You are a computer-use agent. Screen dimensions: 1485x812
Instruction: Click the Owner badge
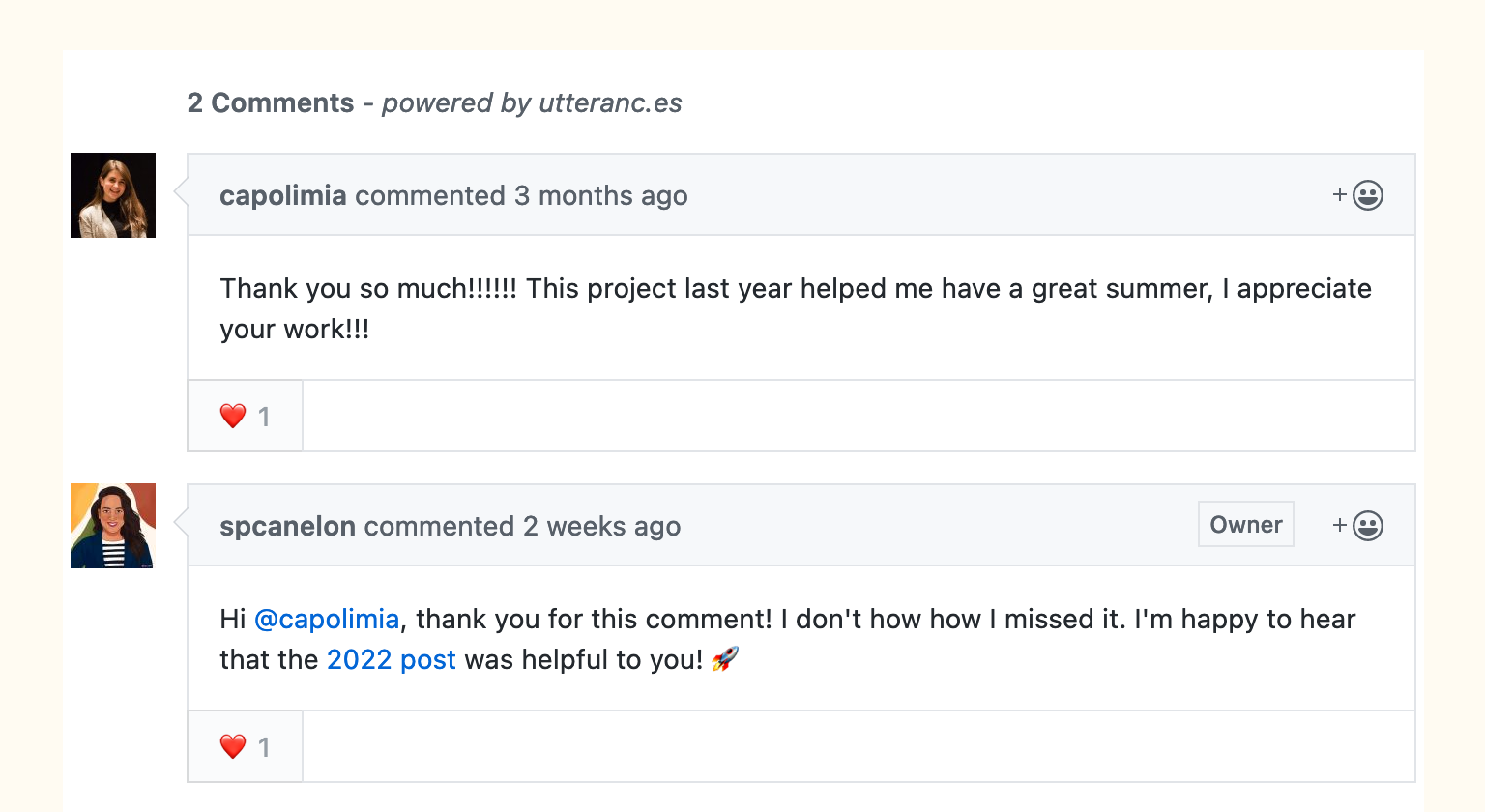[x=1246, y=524]
